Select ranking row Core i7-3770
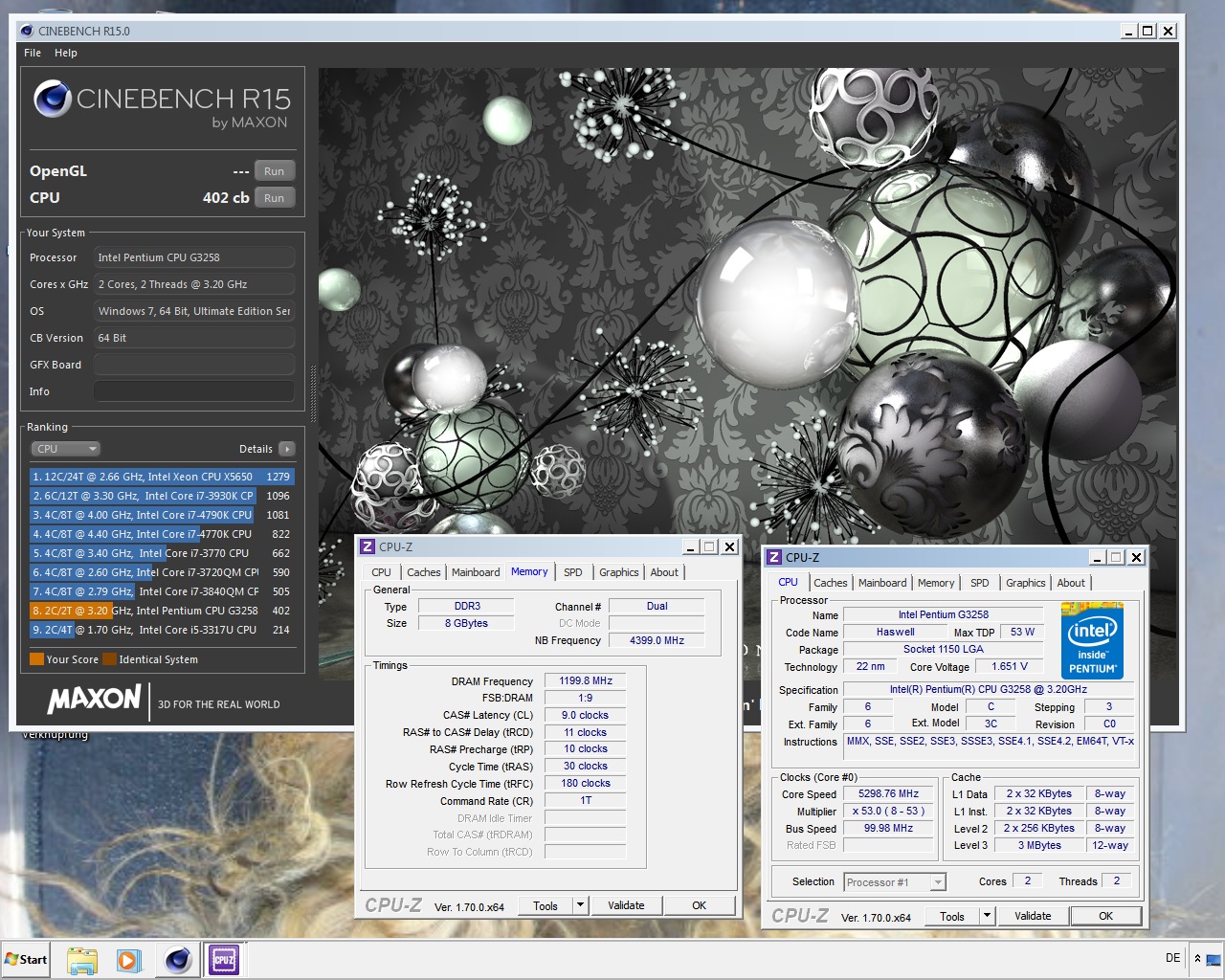 pos(162,553)
